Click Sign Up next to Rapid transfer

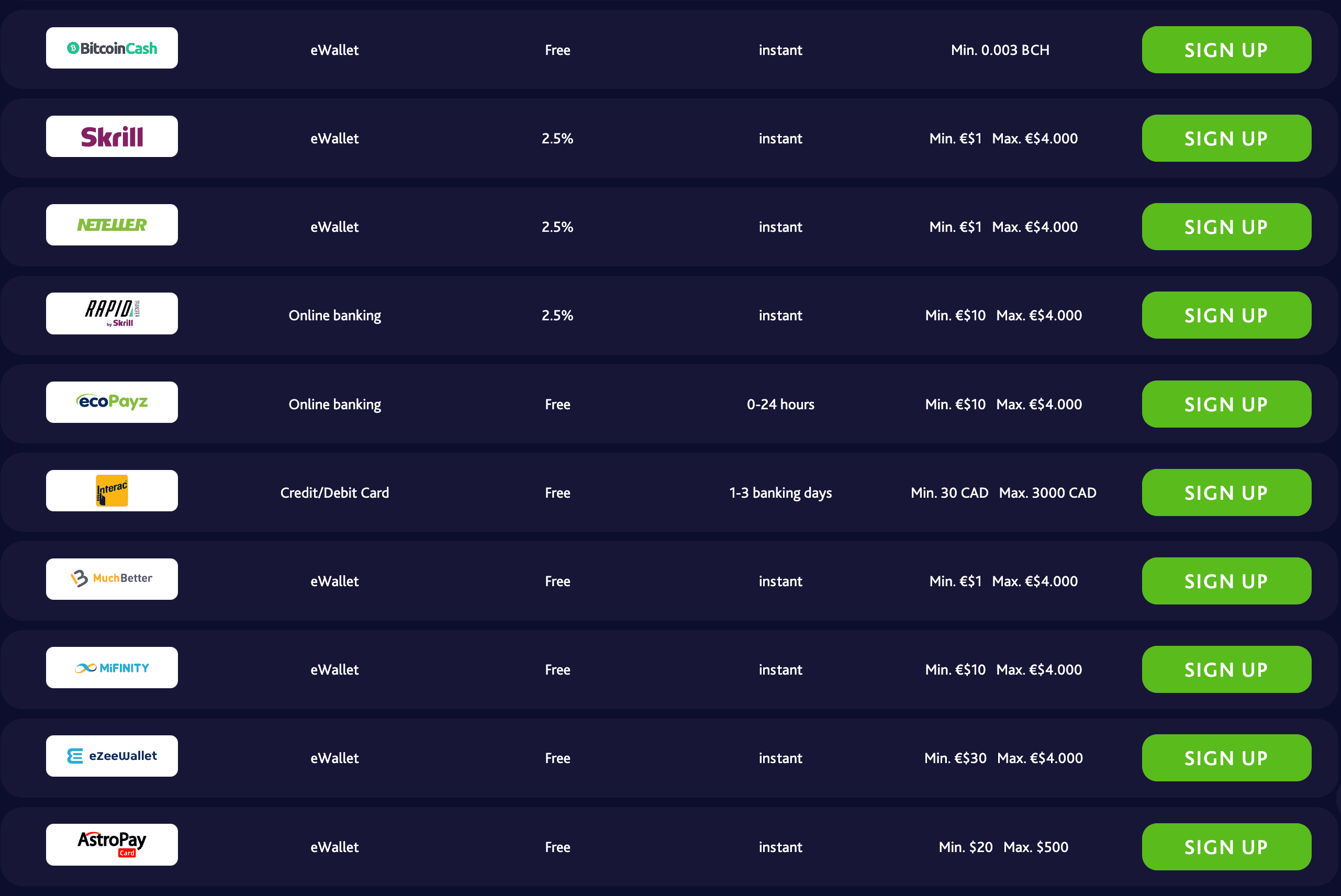pyautogui.click(x=1226, y=316)
